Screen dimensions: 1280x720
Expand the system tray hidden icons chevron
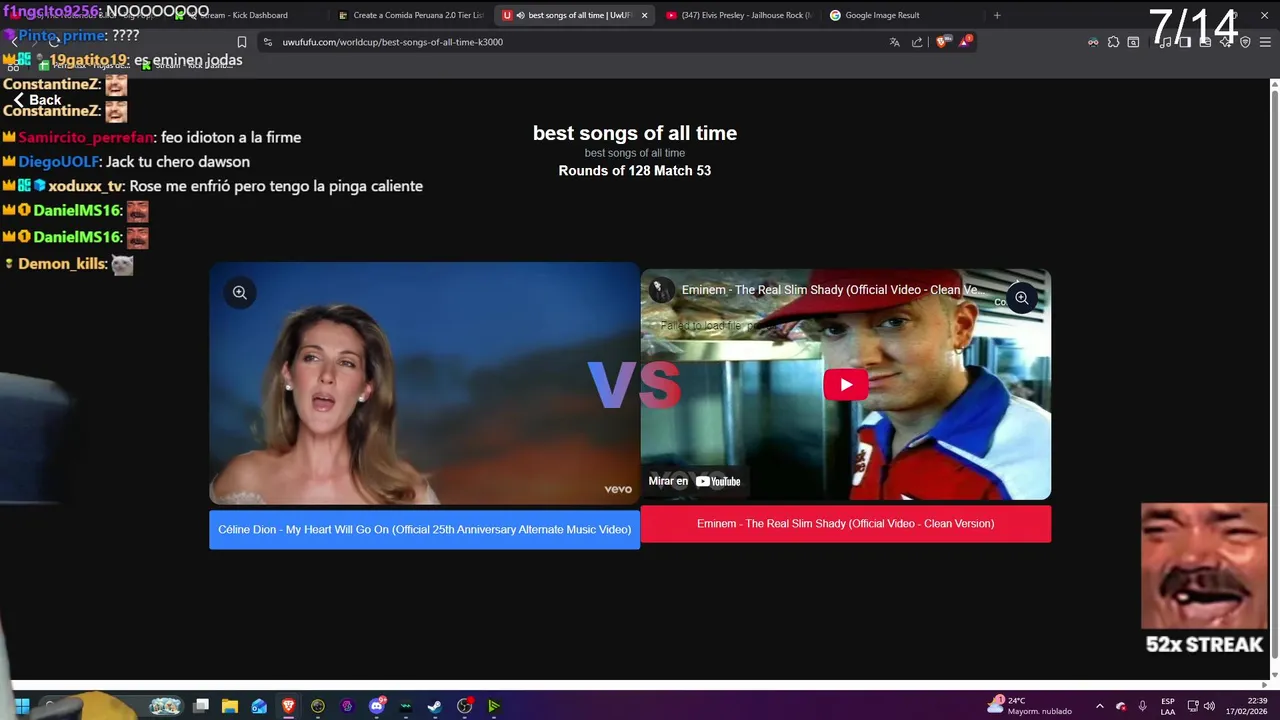click(x=1099, y=706)
